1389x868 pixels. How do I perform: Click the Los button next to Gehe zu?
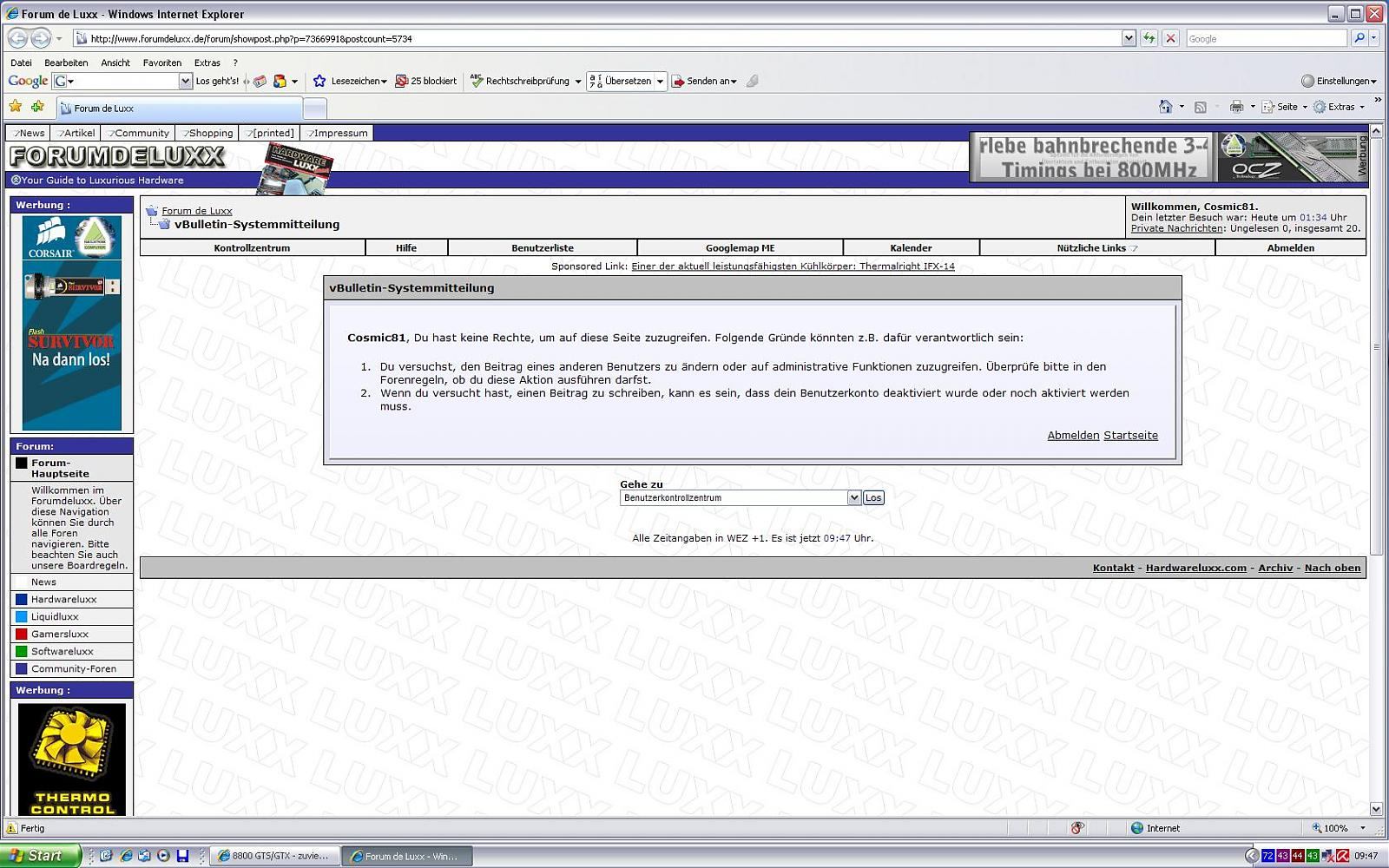[x=873, y=497]
